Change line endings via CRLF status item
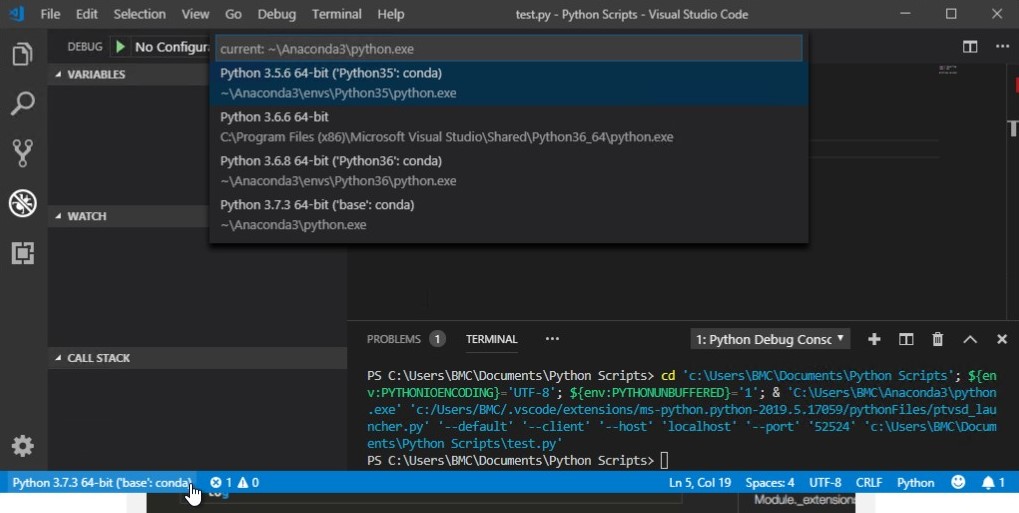 pyautogui.click(x=869, y=482)
